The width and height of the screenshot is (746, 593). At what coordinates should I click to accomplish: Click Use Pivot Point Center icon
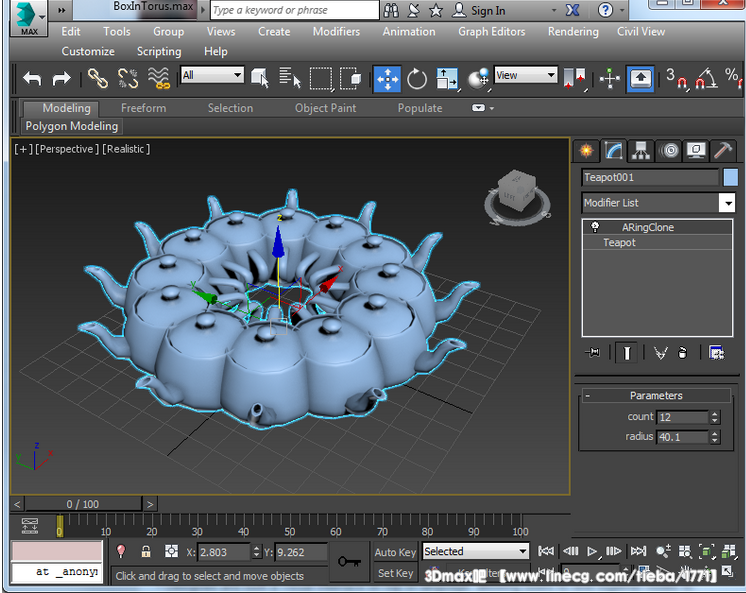coord(574,79)
